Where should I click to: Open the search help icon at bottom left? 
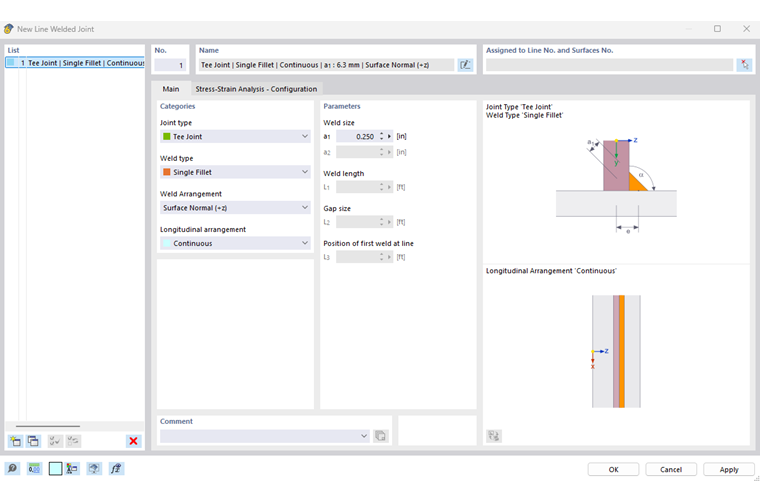pos(12,469)
